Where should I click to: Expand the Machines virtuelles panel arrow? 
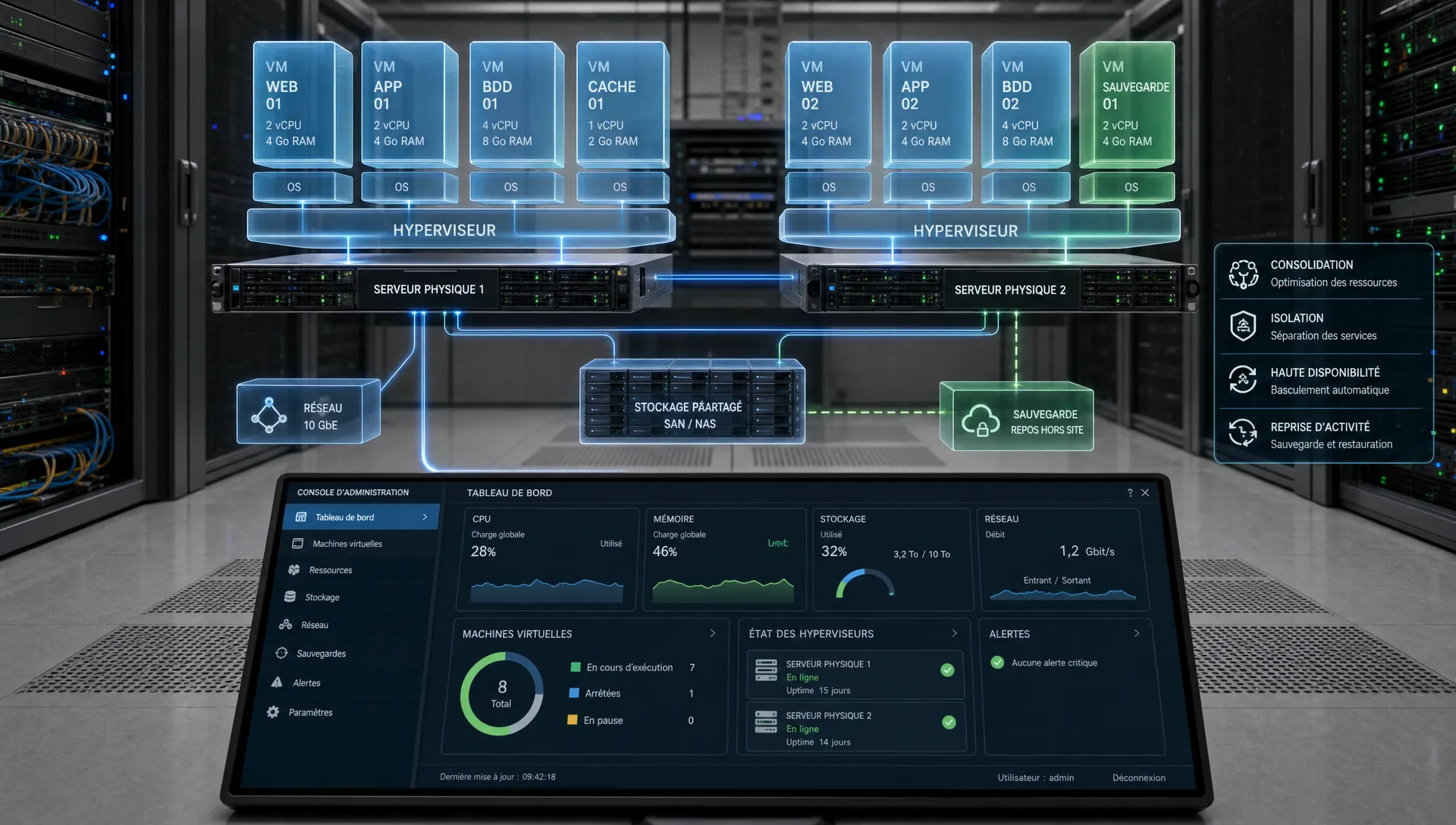712,633
